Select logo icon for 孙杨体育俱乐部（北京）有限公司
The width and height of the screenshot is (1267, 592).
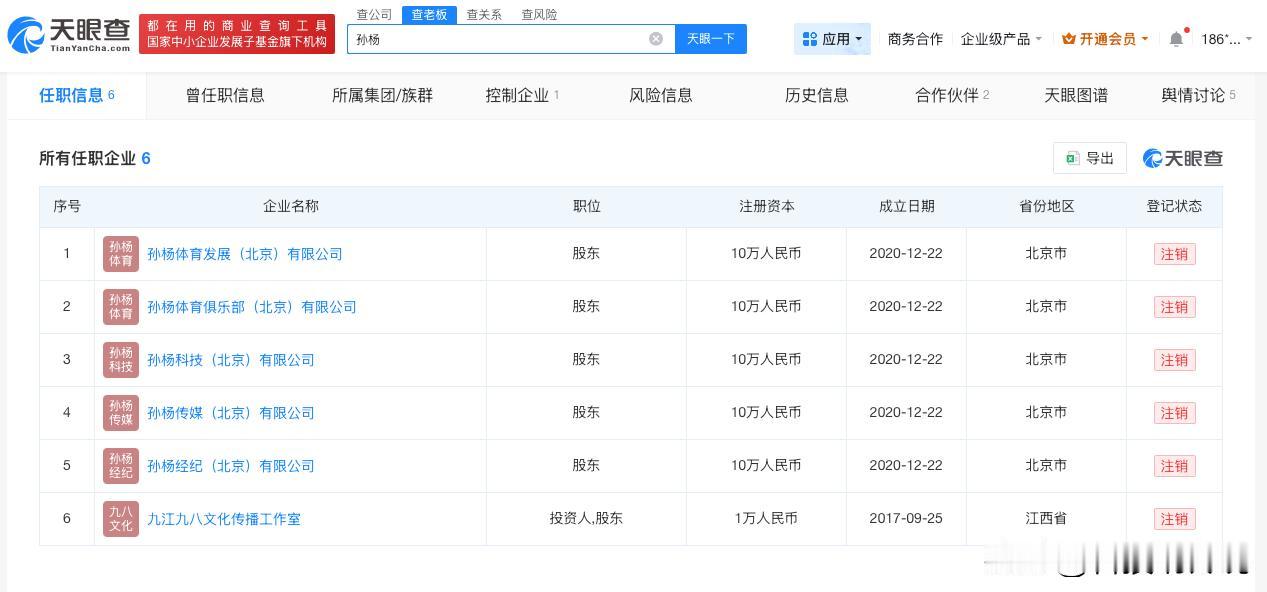(121, 307)
